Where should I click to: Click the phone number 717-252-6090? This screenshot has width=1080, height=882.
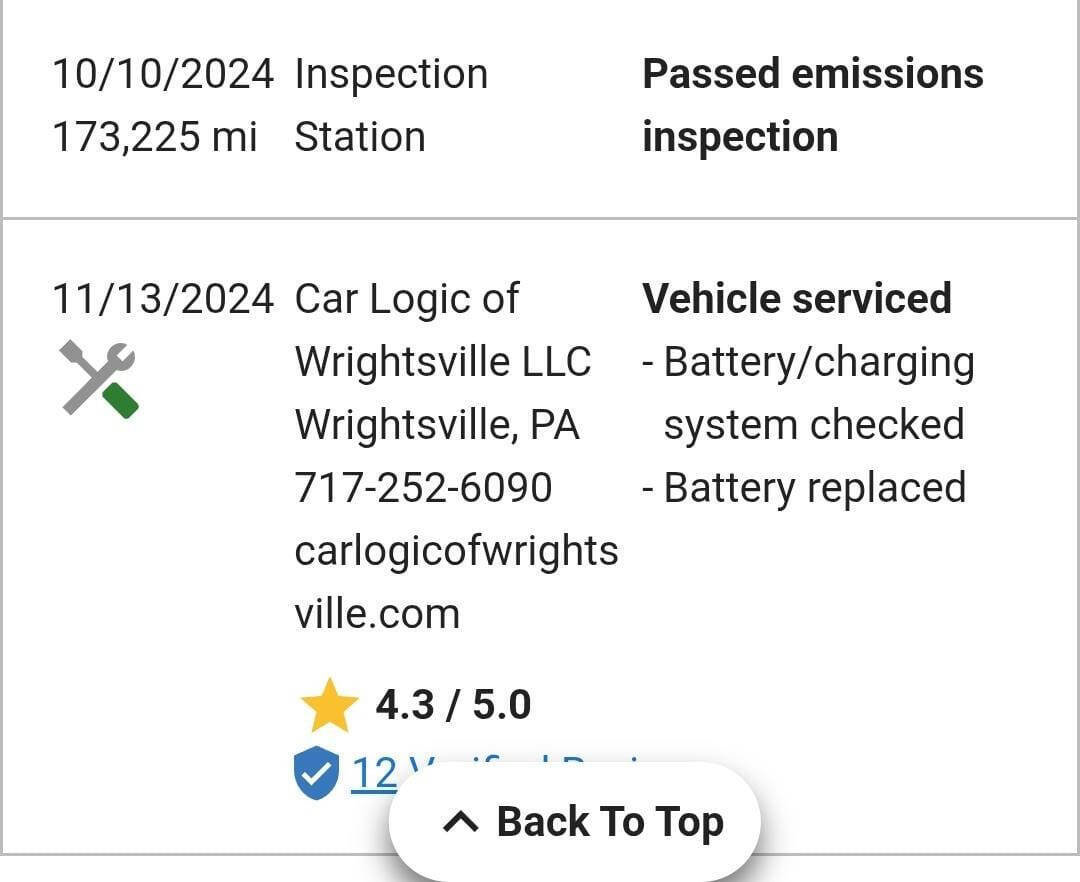click(x=424, y=487)
